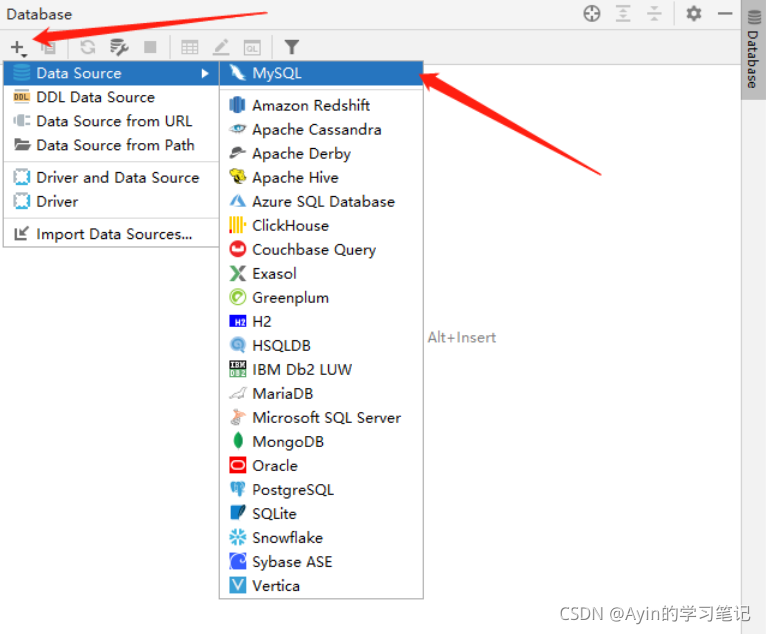Image resolution: width=766 pixels, height=634 pixels.
Task: Choose PostgreSQL
Action: tap(321, 489)
